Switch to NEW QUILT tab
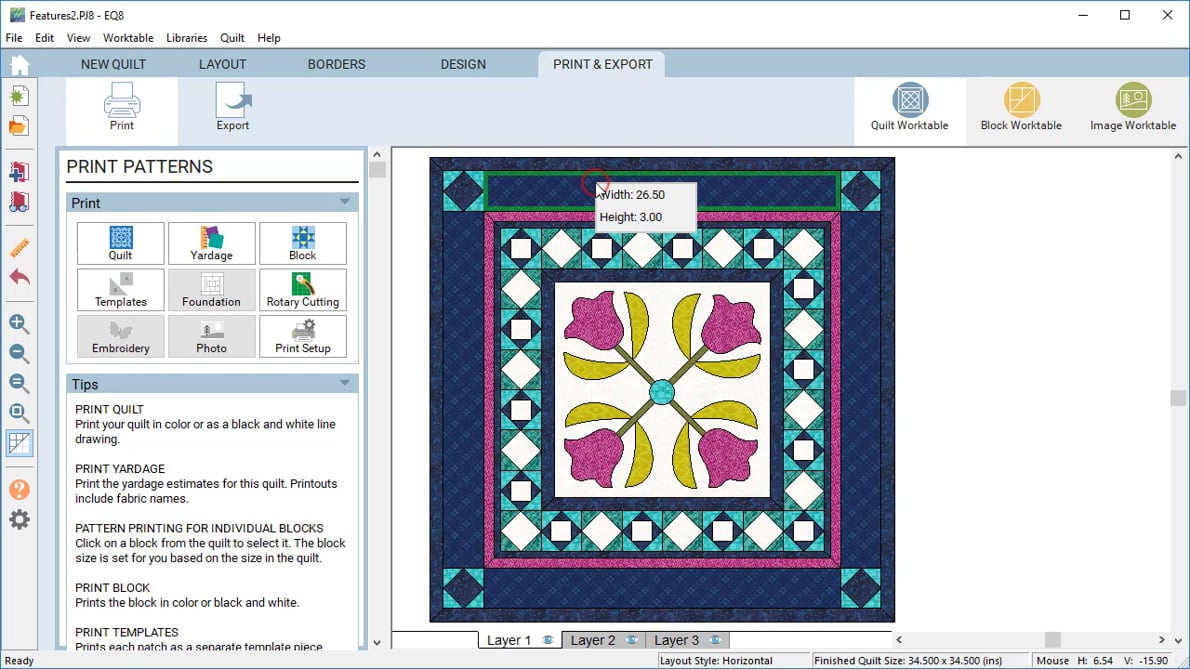This screenshot has width=1190, height=669. point(113,64)
